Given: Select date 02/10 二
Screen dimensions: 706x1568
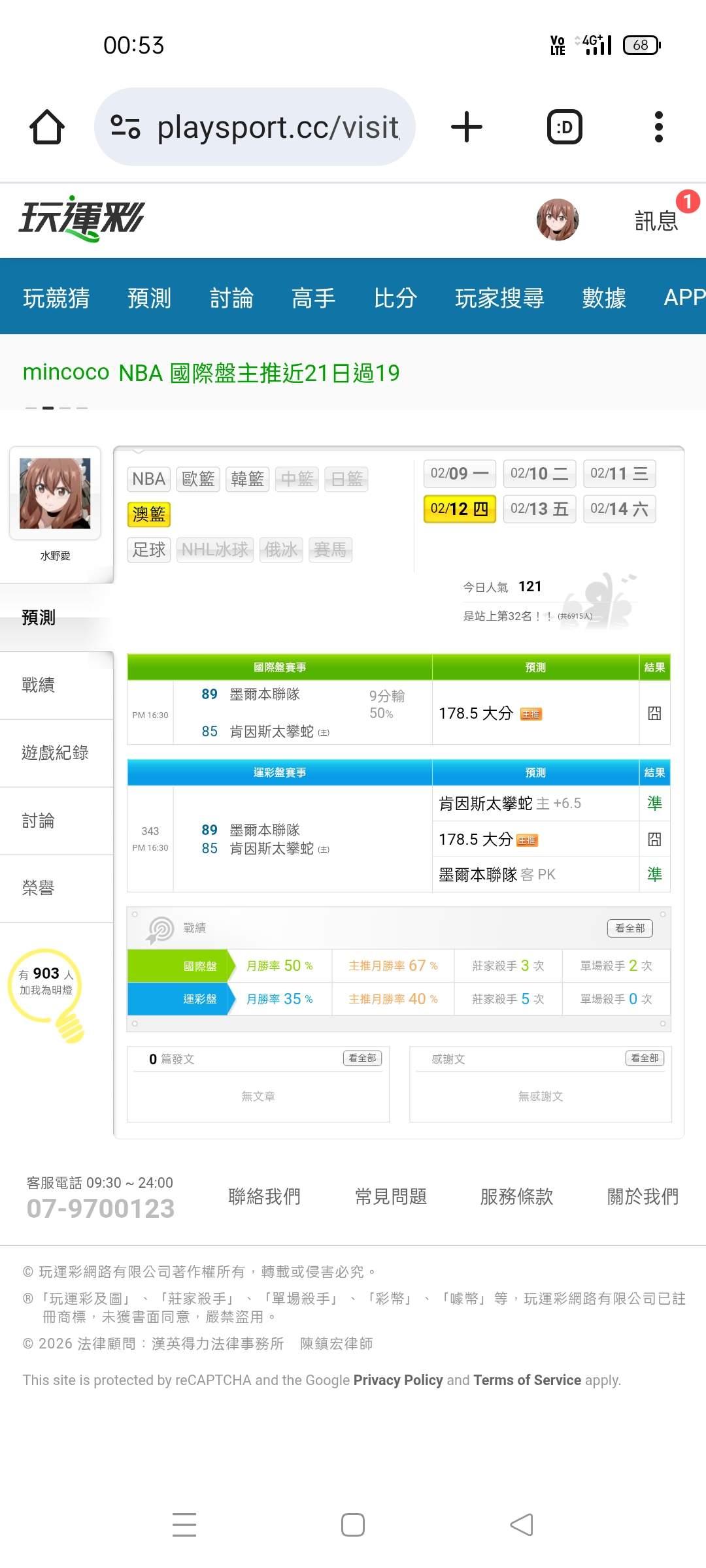Looking at the screenshot, I should tap(539, 474).
